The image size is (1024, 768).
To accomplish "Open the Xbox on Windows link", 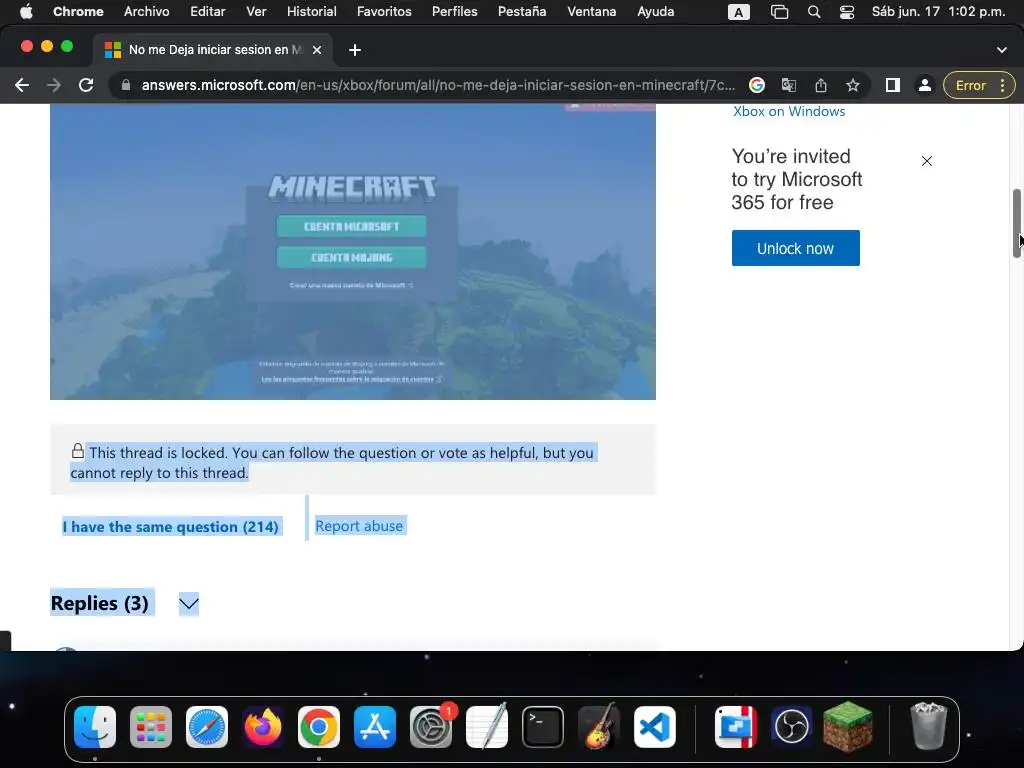I will coord(789,112).
